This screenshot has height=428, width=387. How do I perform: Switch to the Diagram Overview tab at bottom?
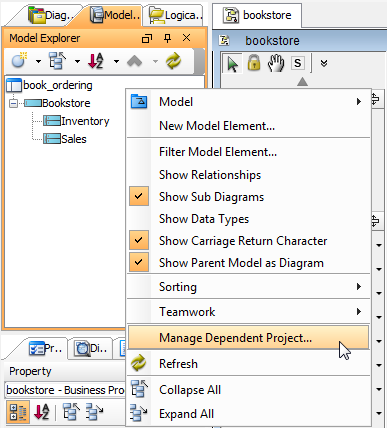[91, 349]
